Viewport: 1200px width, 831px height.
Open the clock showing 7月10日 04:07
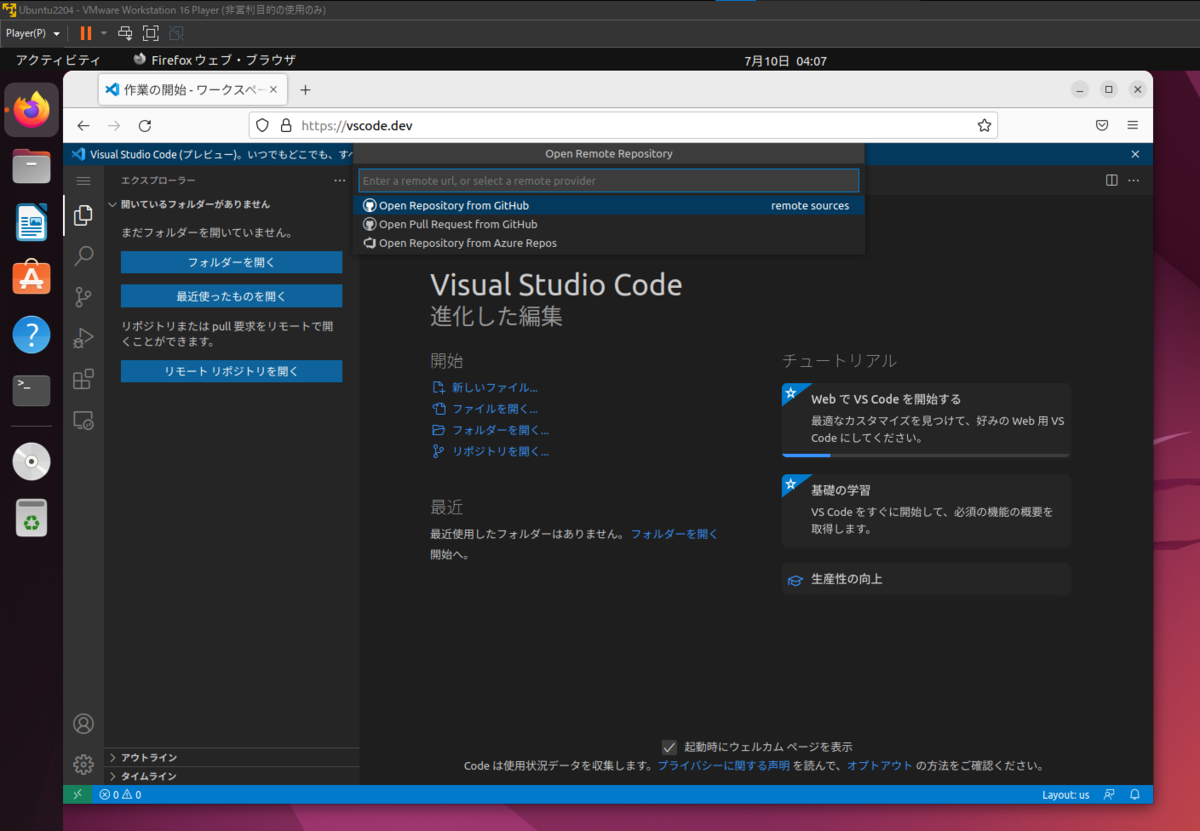[x=785, y=61]
